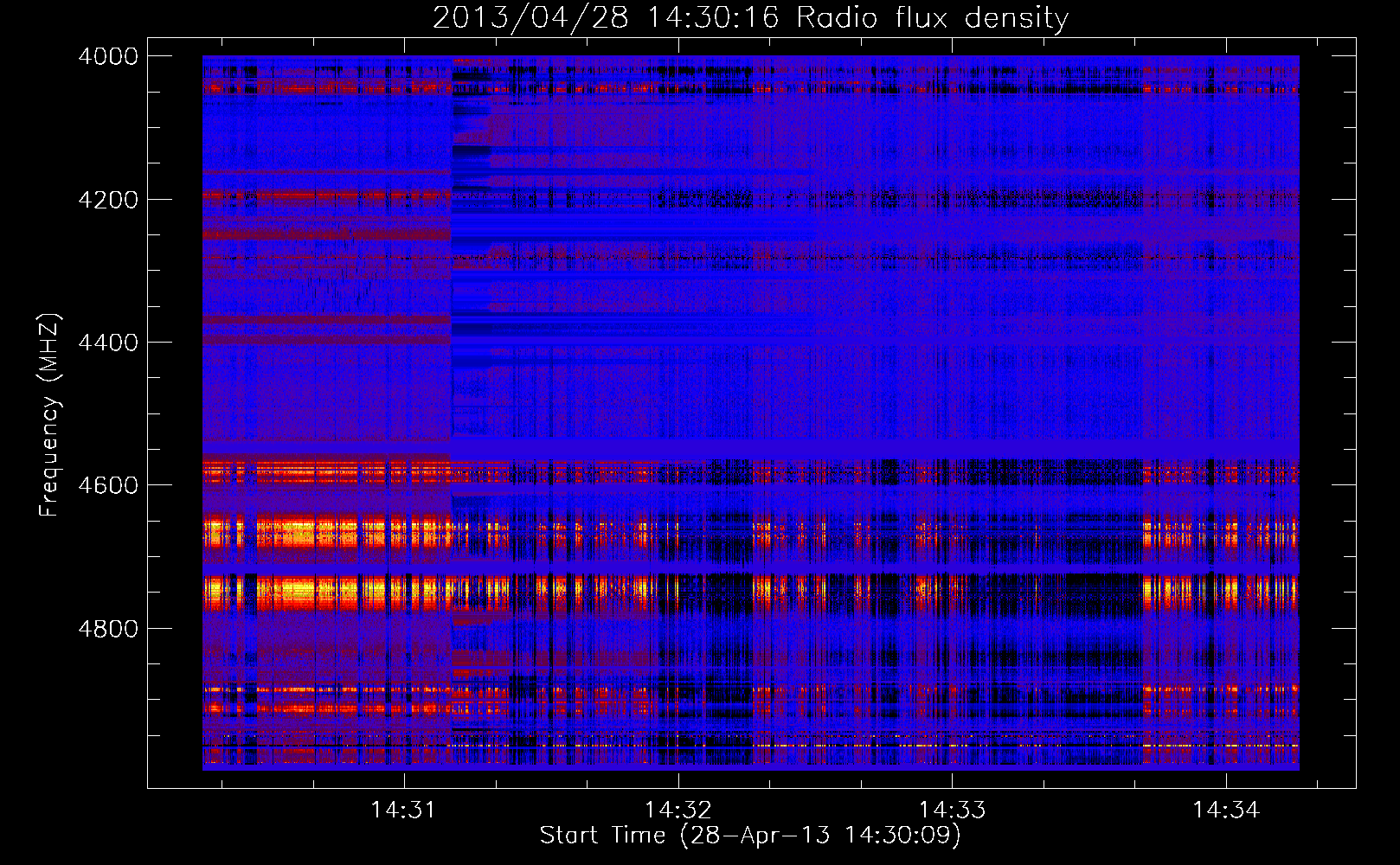Click the plot title '2013/04/28 14:30:16 Radio flux density'

[750, 17]
